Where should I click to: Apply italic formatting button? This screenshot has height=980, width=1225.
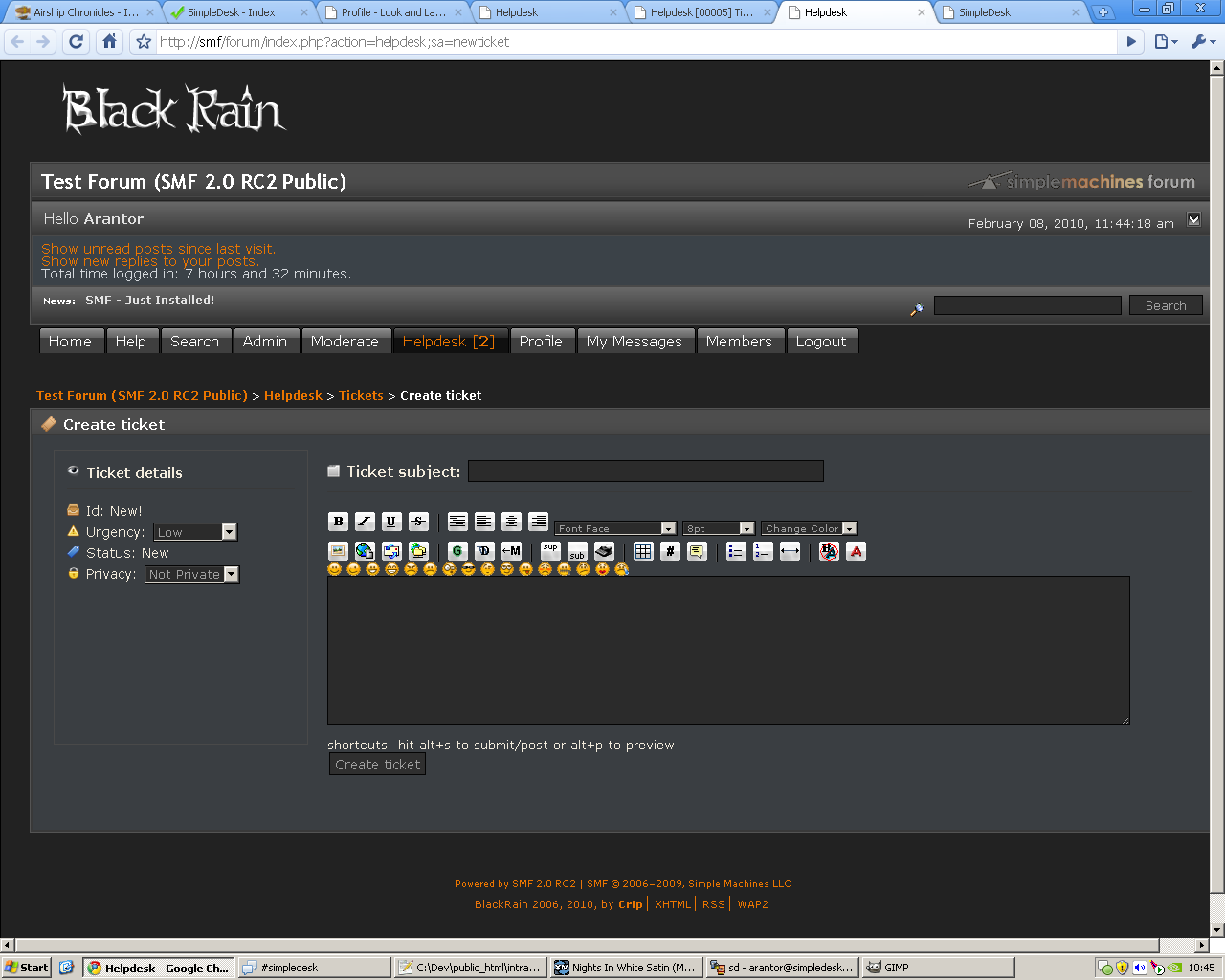coord(365,522)
